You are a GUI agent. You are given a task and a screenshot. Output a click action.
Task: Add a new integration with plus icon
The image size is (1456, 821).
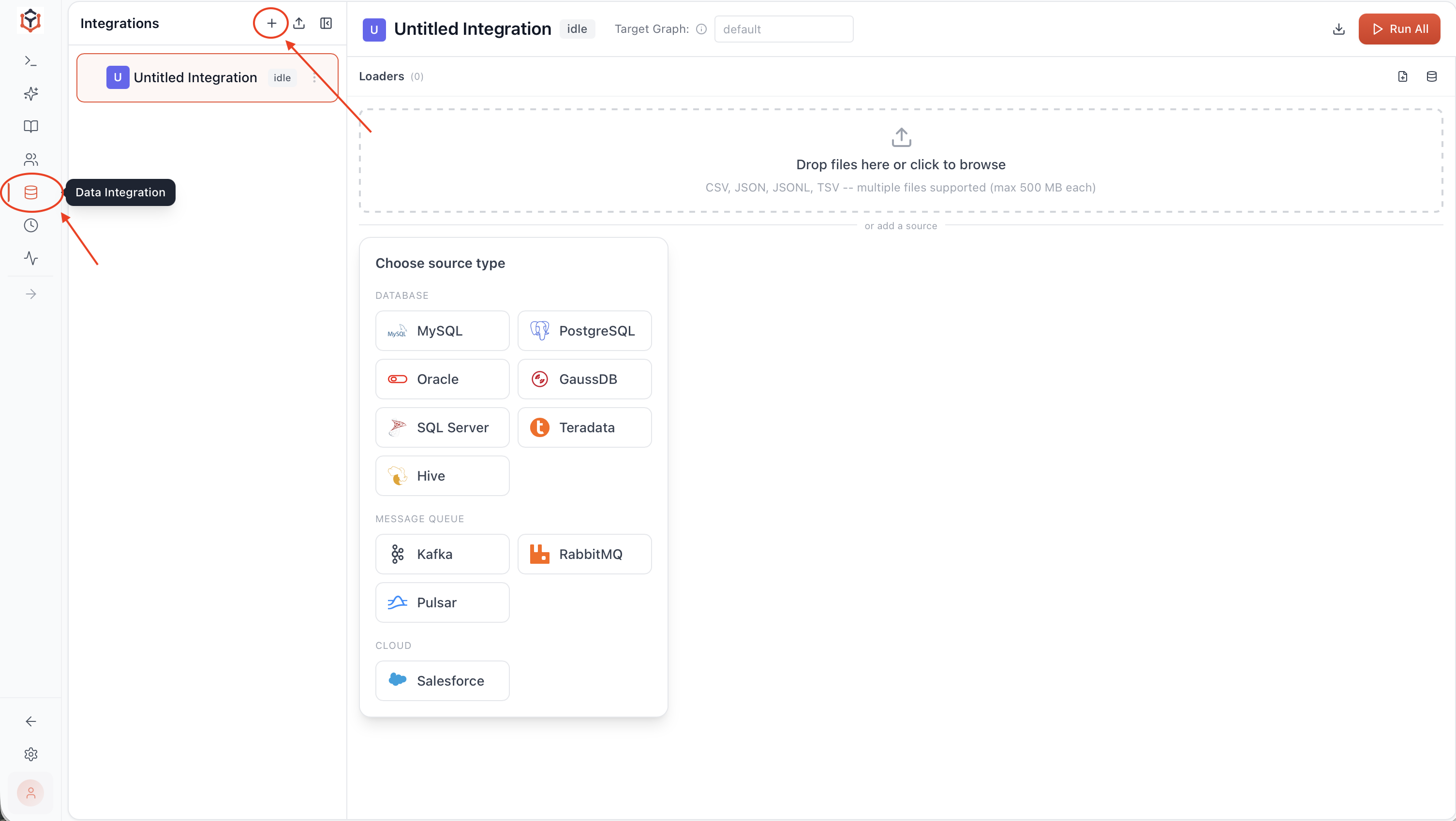click(271, 23)
